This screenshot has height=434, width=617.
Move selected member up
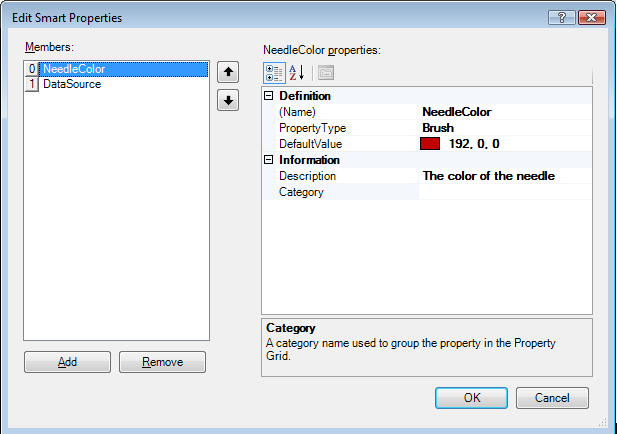click(x=228, y=71)
